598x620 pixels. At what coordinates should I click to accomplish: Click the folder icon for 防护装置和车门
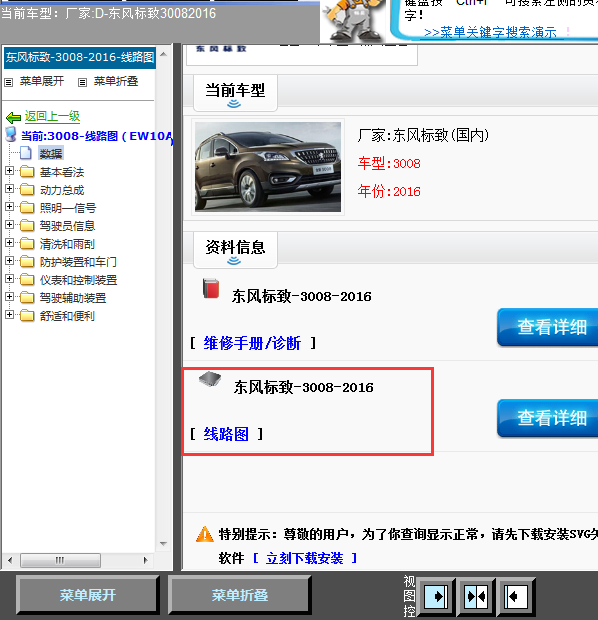[x=27, y=262]
